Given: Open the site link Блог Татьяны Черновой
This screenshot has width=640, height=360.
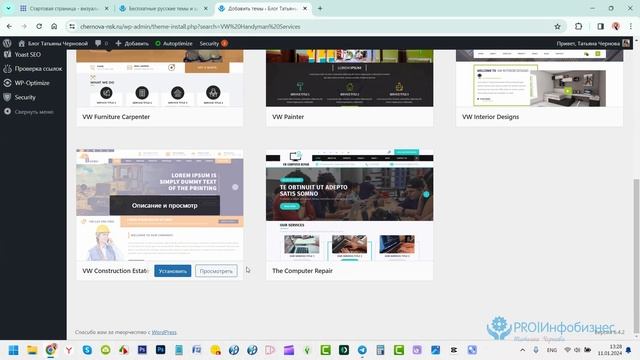Looking at the screenshot, I should [x=53, y=43].
